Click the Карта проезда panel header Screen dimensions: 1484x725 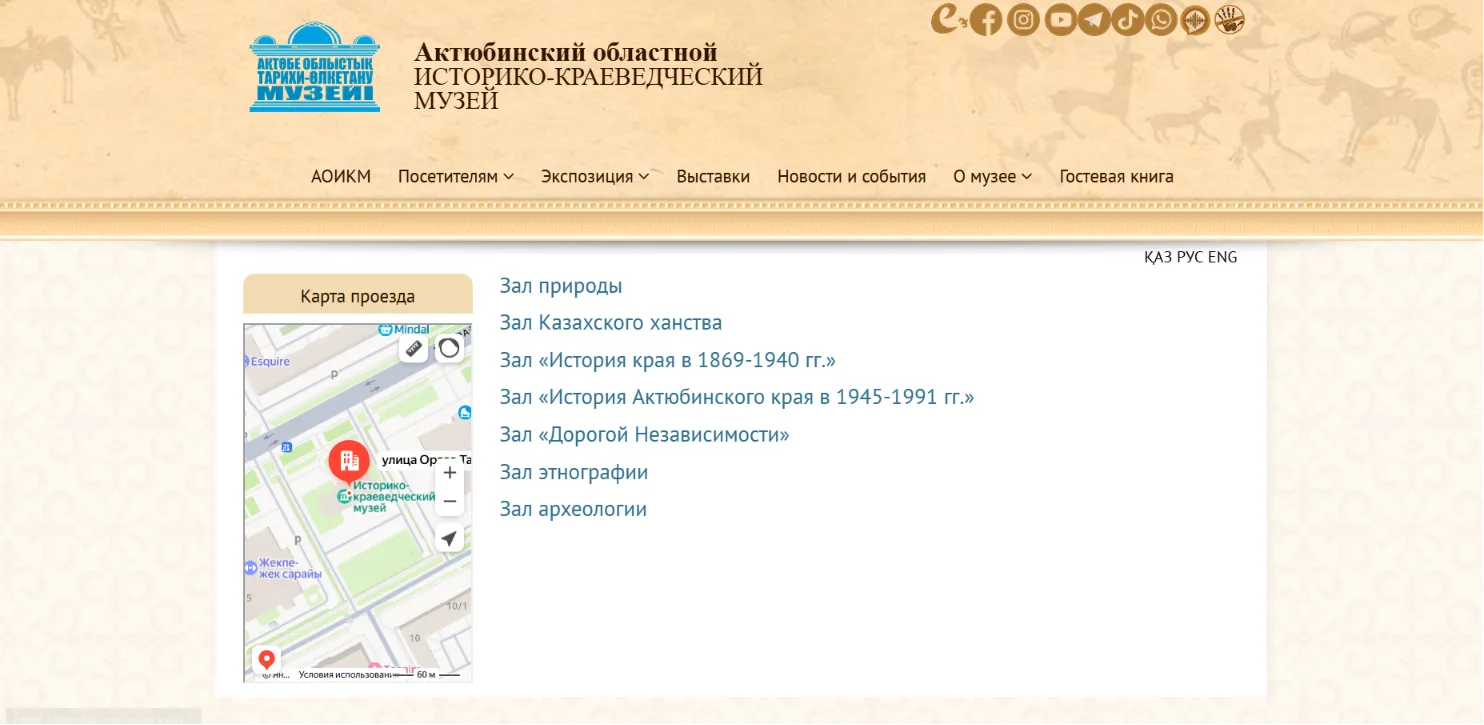358,295
